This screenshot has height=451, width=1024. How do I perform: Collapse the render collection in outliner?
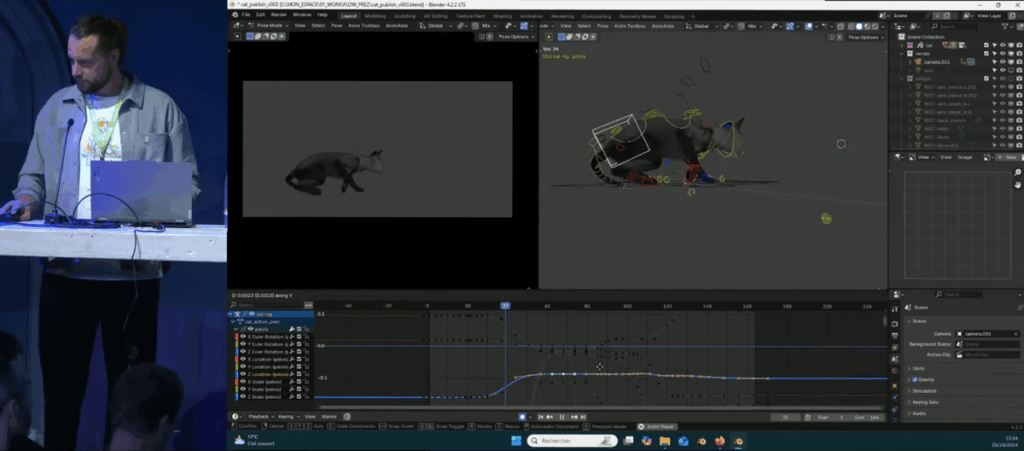pos(902,54)
